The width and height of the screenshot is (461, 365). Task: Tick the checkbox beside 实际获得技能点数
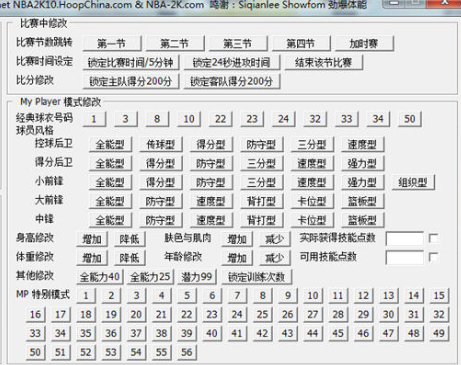point(434,238)
